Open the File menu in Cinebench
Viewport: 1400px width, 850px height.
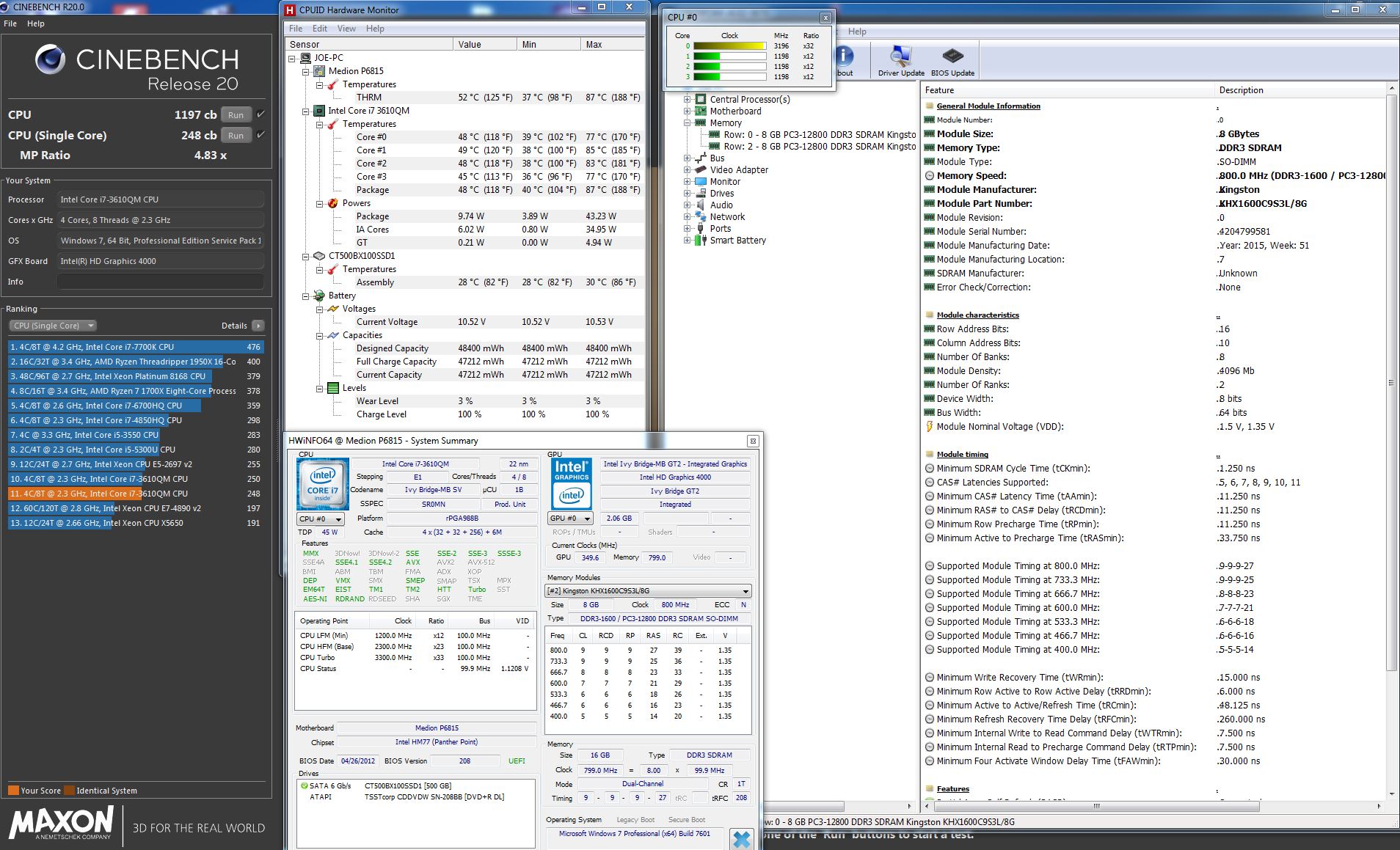(10, 23)
